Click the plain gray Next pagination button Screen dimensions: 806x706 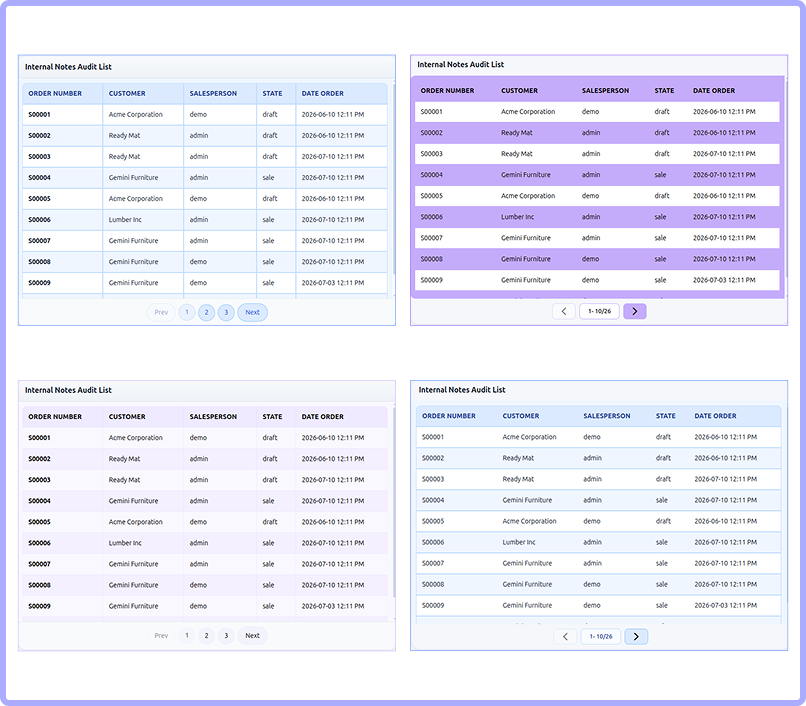252,636
